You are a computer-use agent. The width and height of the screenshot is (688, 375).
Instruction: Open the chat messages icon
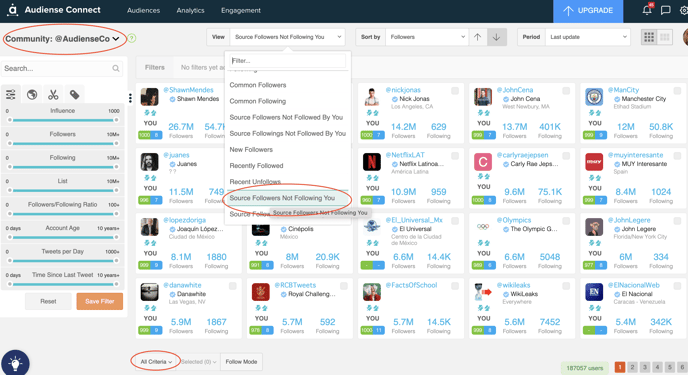click(666, 10)
